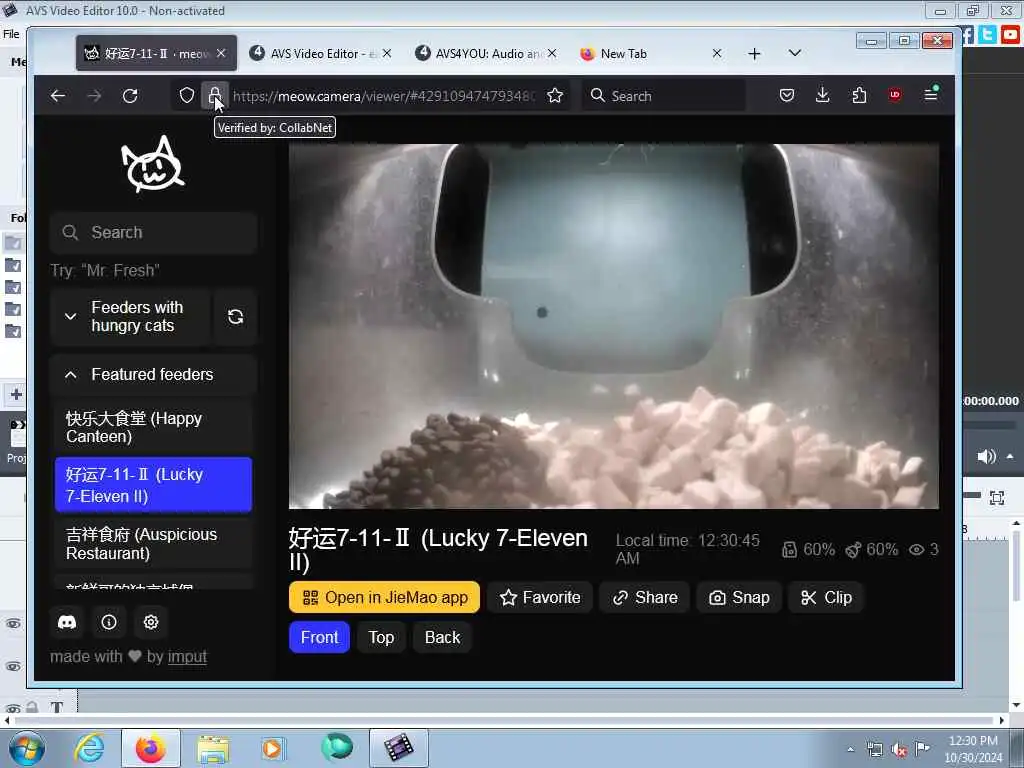The height and width of the screenshot is (768, 1024).
Task: Collapse the Featured feeders section
Action: pos(153,375)
